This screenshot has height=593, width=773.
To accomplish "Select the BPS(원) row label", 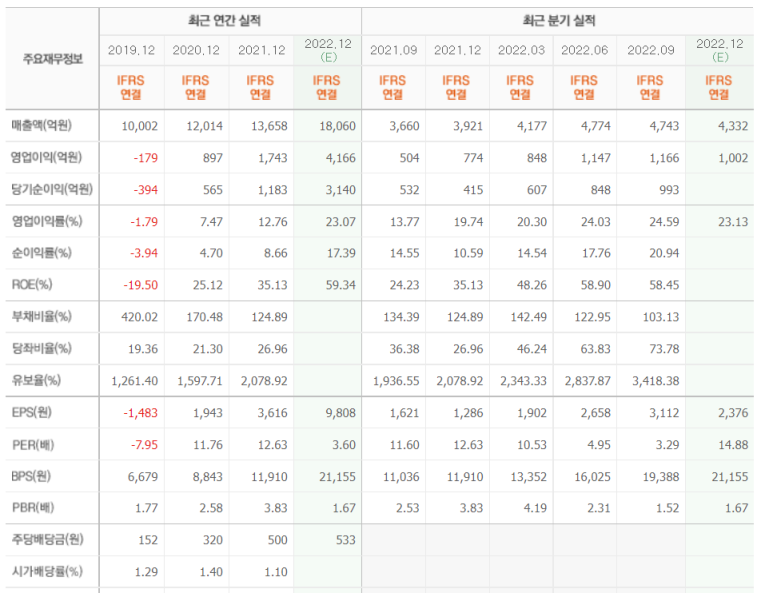I will tap(32, 477).
